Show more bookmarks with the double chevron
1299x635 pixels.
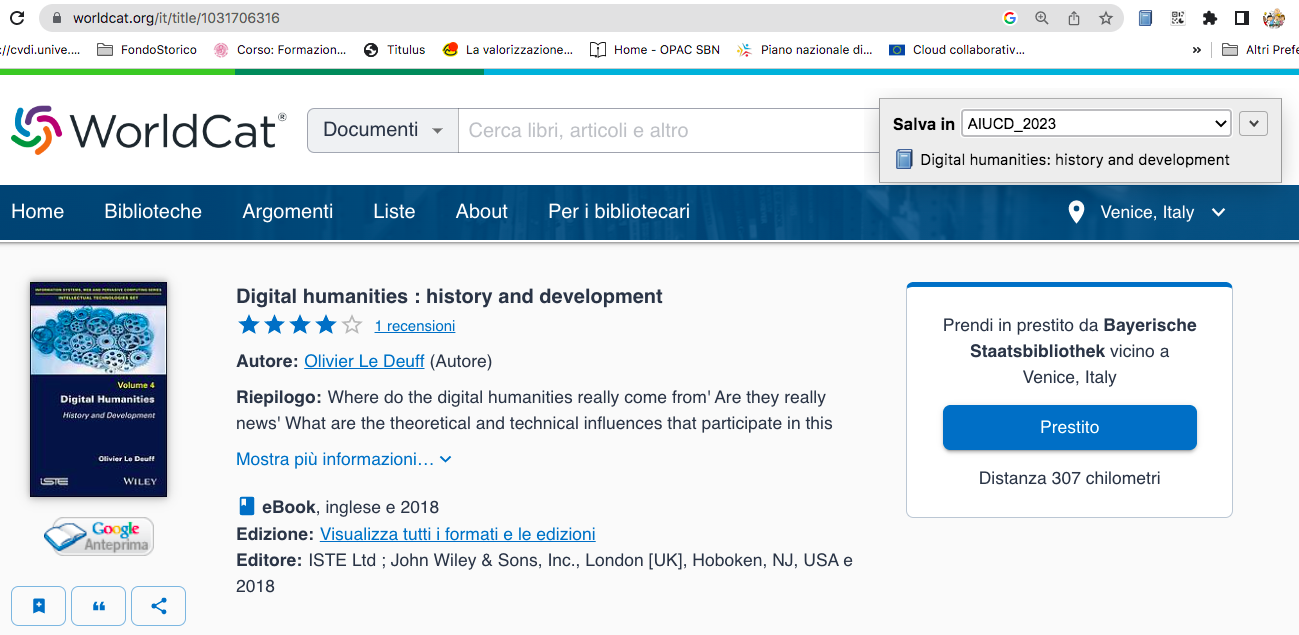pyautogui.click(x=1197, y=50)
